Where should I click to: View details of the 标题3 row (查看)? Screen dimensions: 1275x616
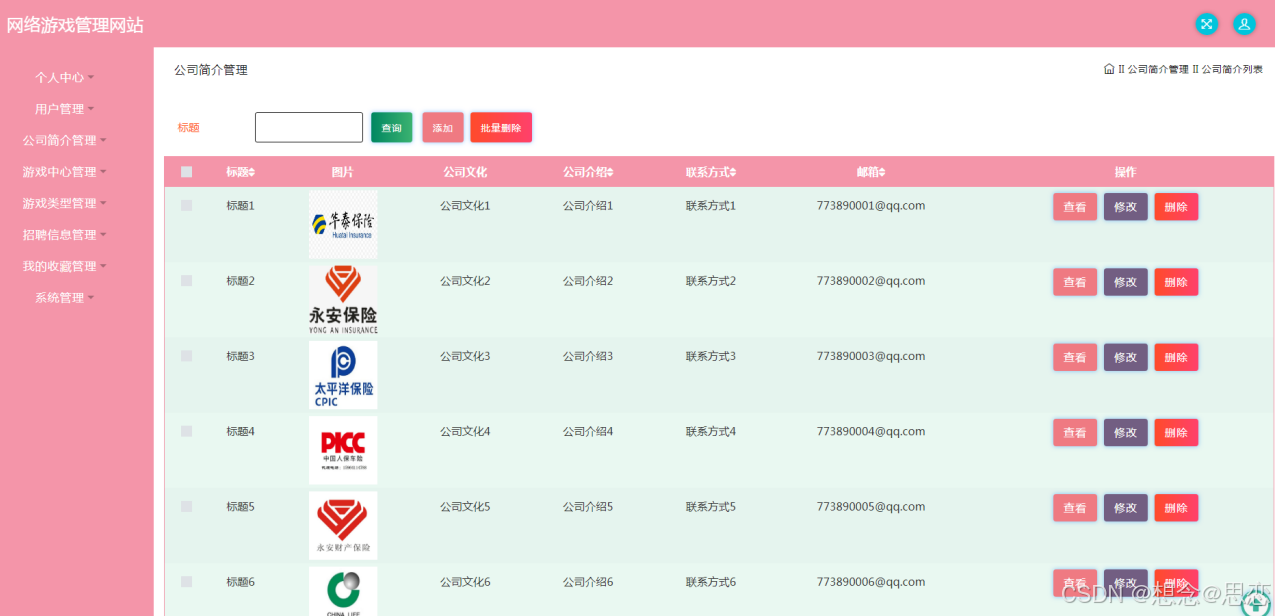point(1075,357)
